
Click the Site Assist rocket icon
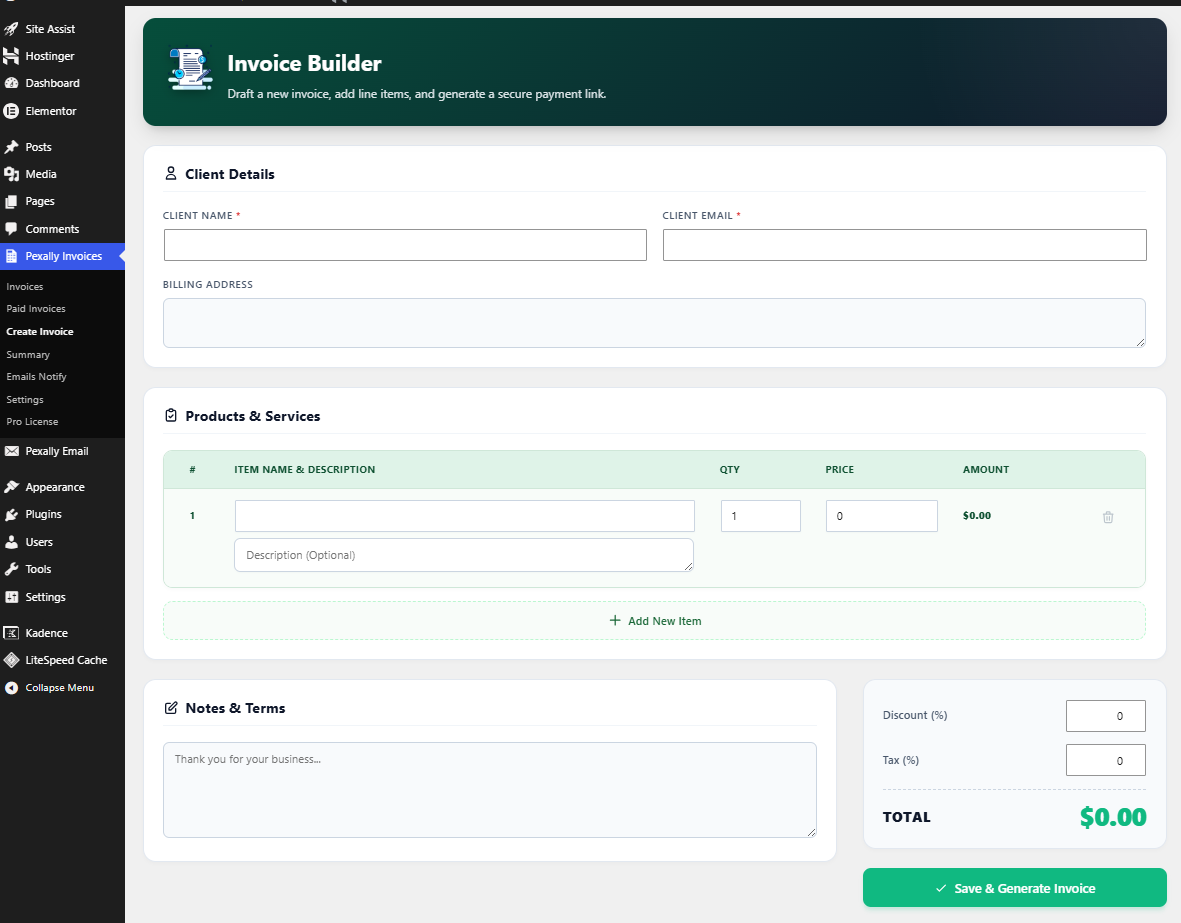tap(11, 29)
